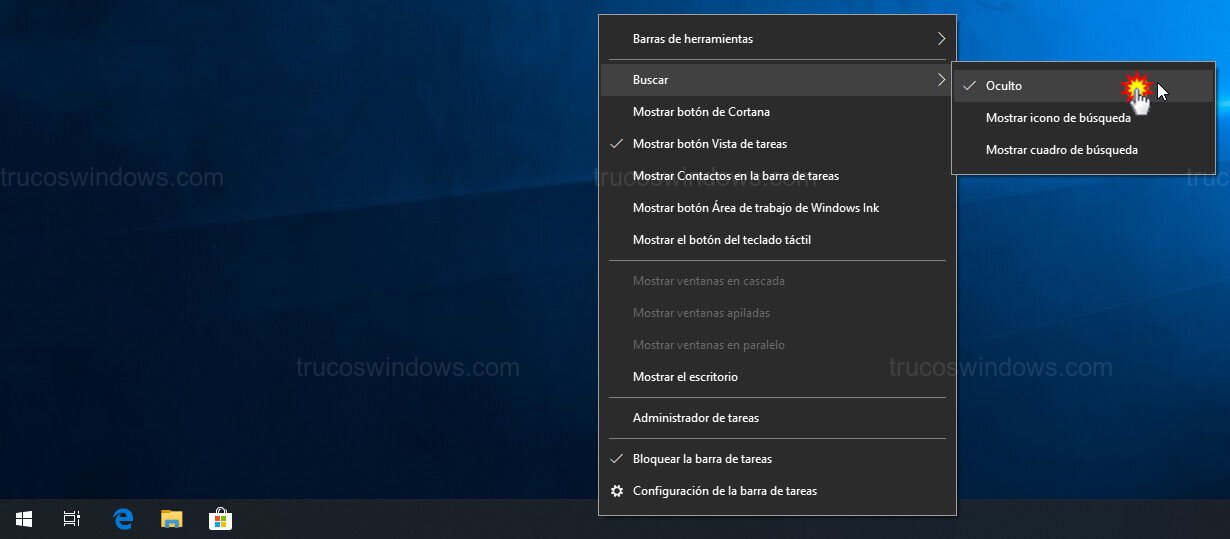Viewport: 1230px width, 539px height.
Task: Enable 'Mostrar botón Área de trabajo de Windows Ink'
Action: 755,208
